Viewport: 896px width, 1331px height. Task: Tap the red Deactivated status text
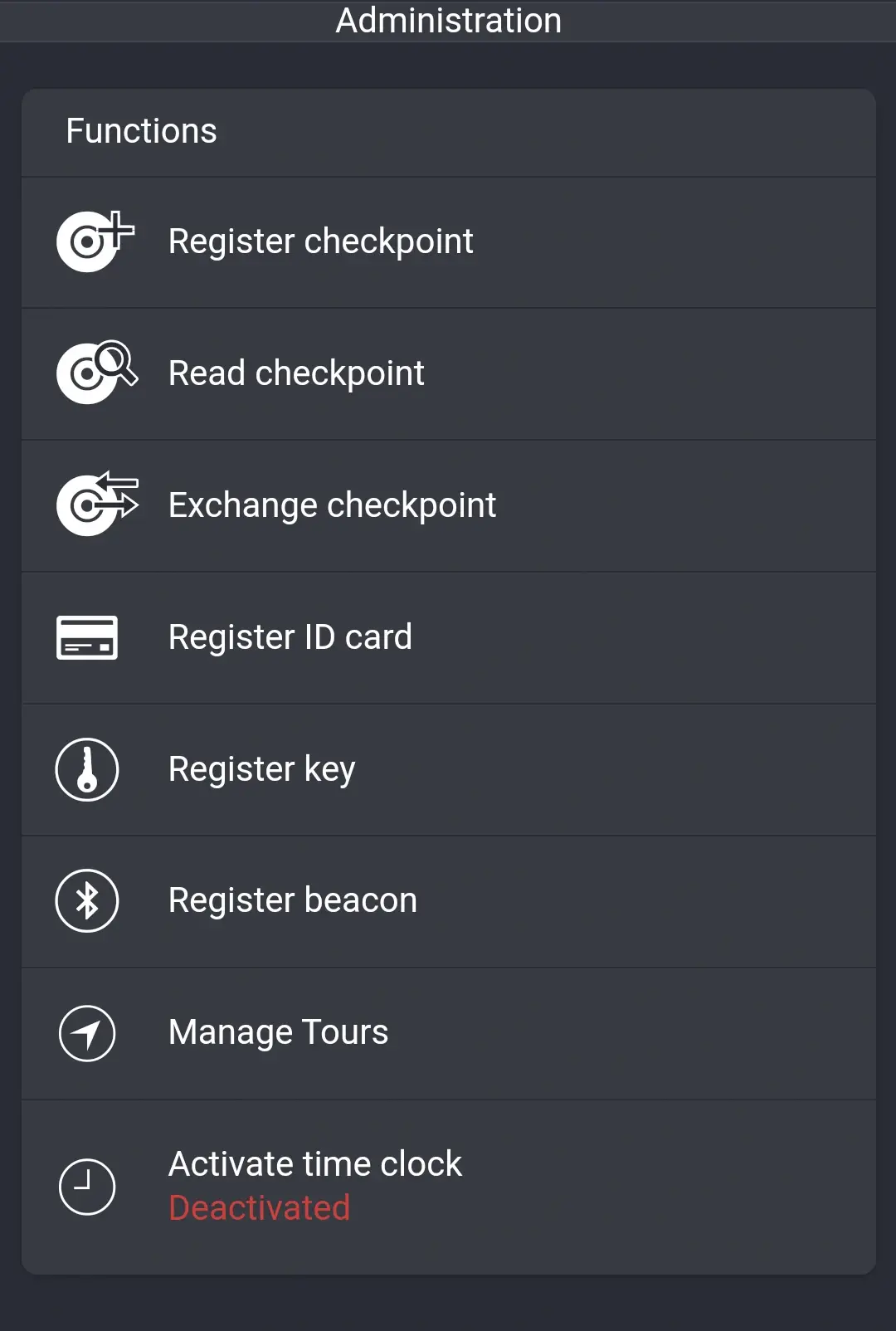point(260,1208)
